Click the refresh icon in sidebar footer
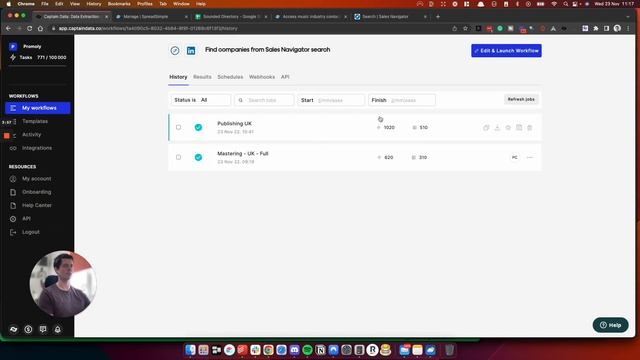Viewport: 640px width, 360px height. (13, 329)
